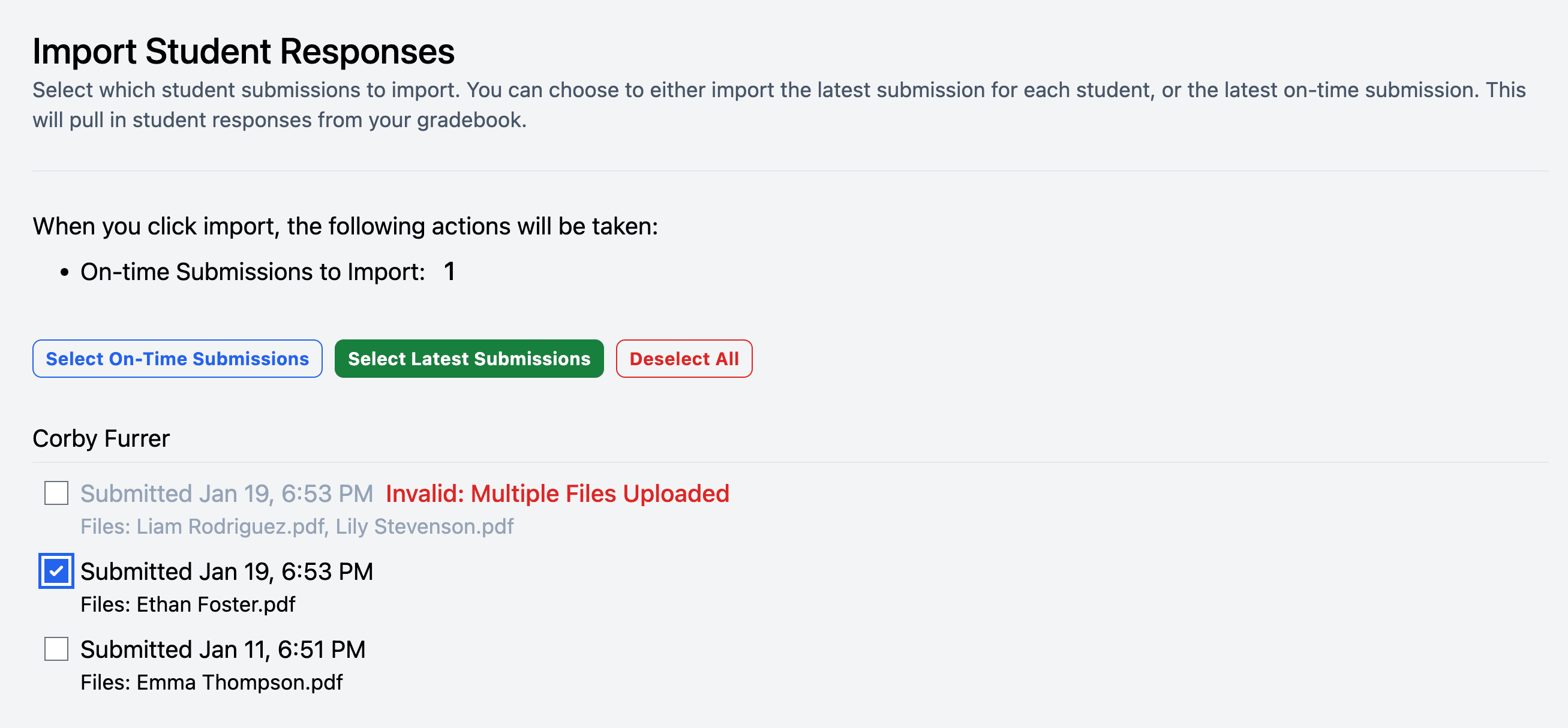Click the greyed-out Submitted Jan 19 label
This screenshot has width=1568, height=728.
(226, 494)
